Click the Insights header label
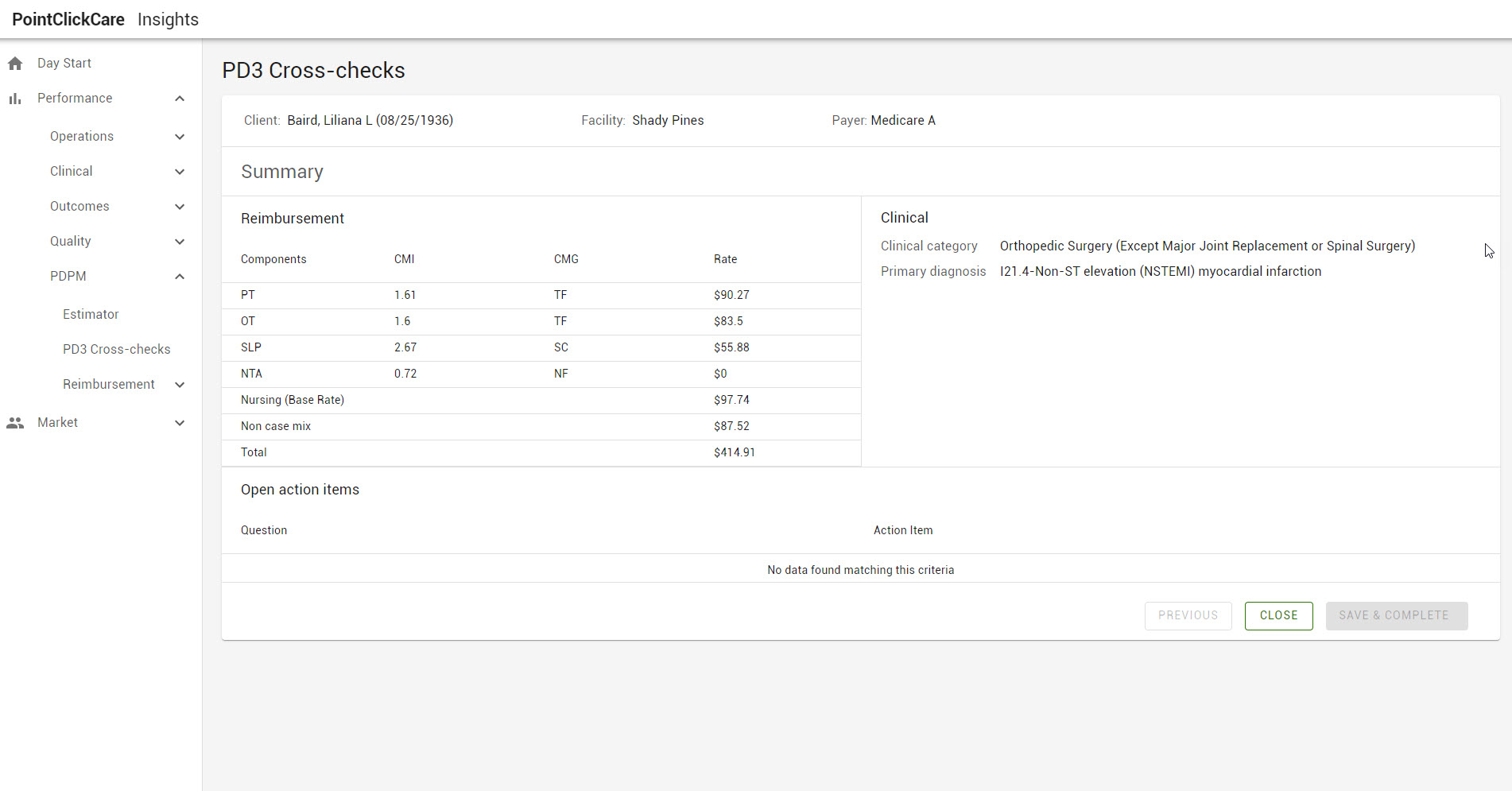 (168, 19)
